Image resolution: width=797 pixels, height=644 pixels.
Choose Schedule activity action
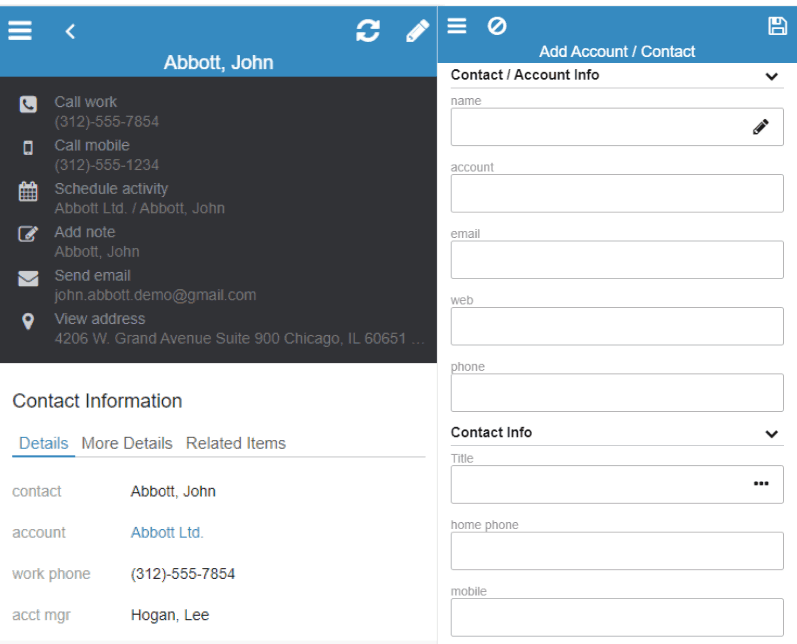pos(111,189)
